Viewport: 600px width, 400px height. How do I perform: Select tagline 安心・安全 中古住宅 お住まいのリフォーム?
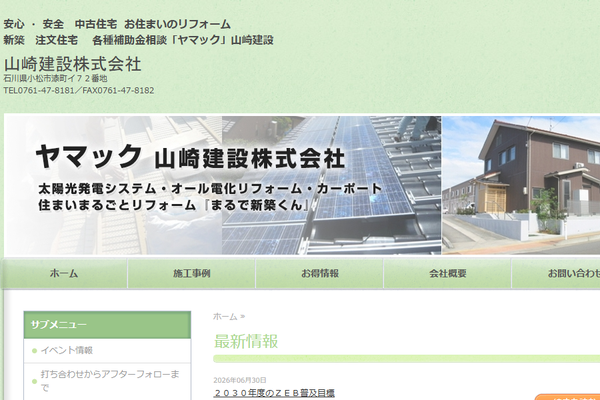(x=117, y=24)
